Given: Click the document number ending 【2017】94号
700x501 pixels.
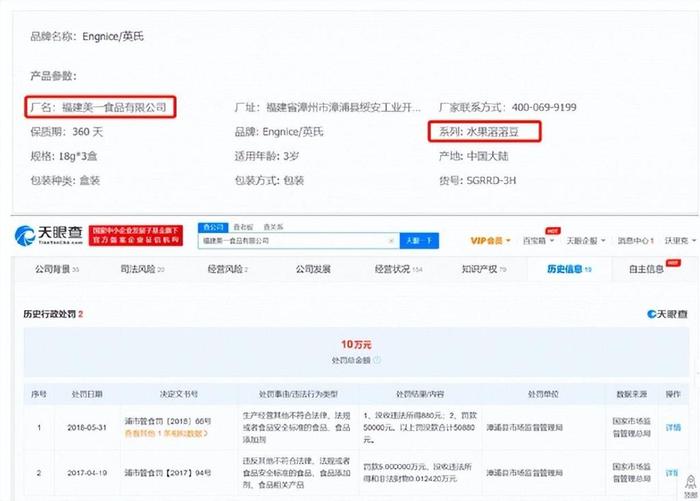Looking at the screenshot, I should [x=168, y=473].
